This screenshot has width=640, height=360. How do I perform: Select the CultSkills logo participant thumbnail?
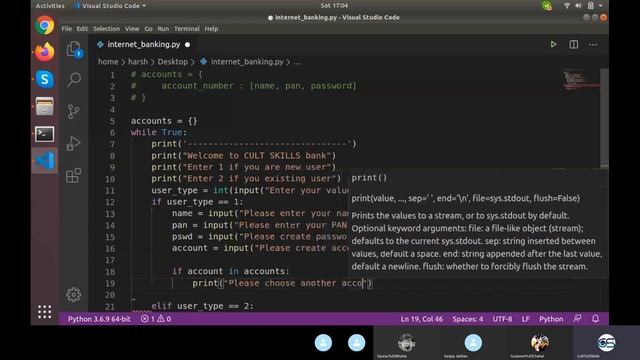(606, 343)
